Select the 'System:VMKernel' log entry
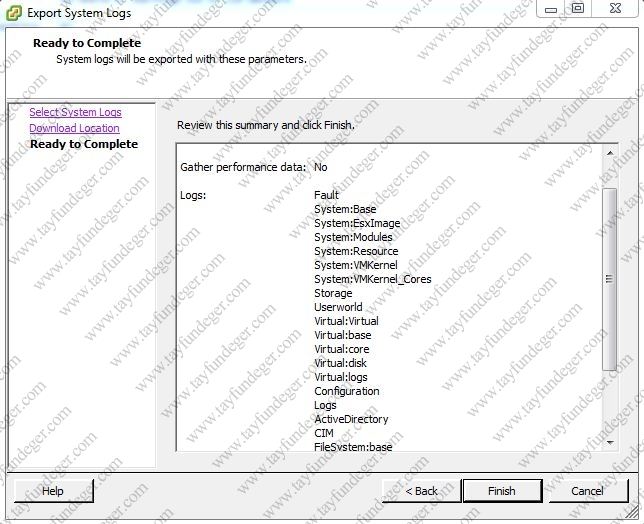The height and width of the screenshot is (524, 644). coord(356,265)
